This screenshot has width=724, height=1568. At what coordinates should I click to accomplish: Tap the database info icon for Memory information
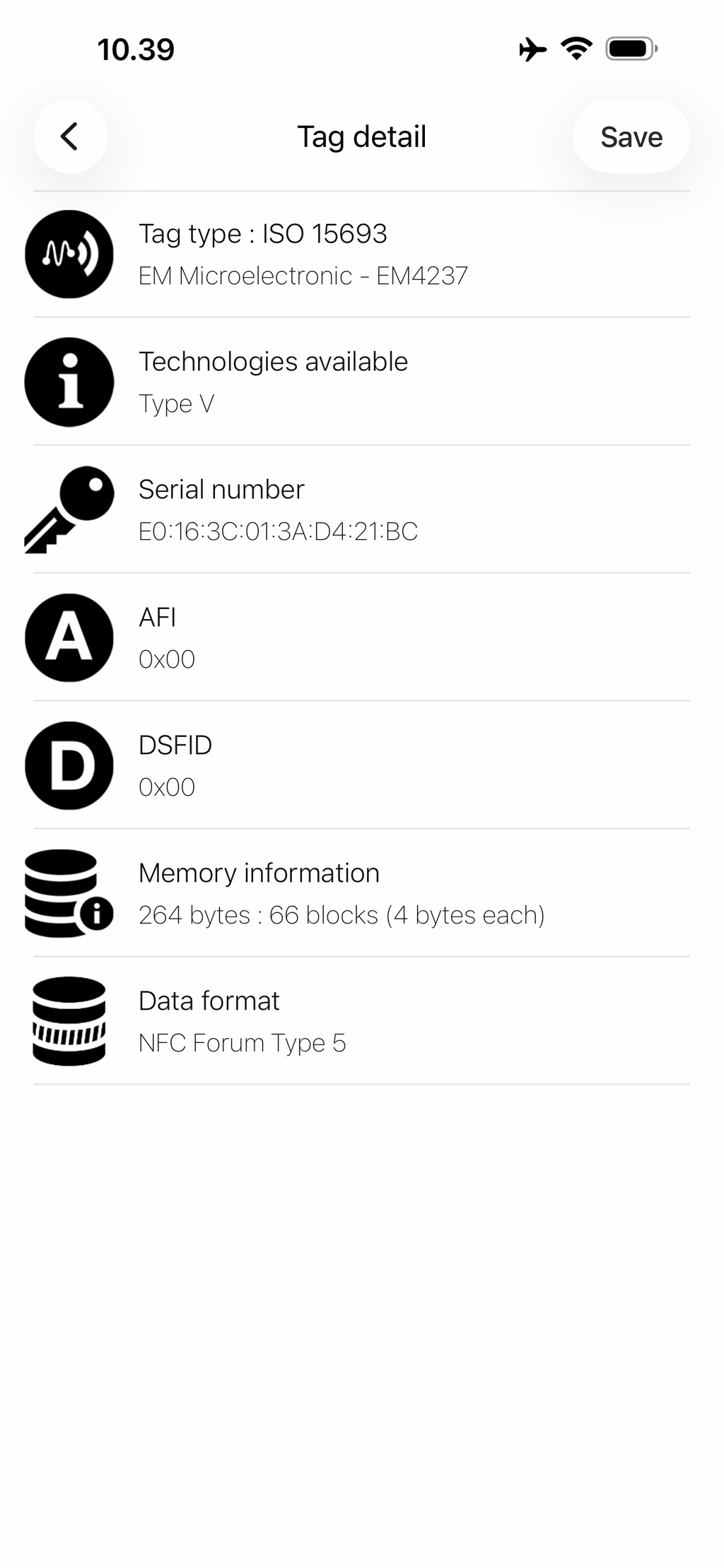pos(69,894)
